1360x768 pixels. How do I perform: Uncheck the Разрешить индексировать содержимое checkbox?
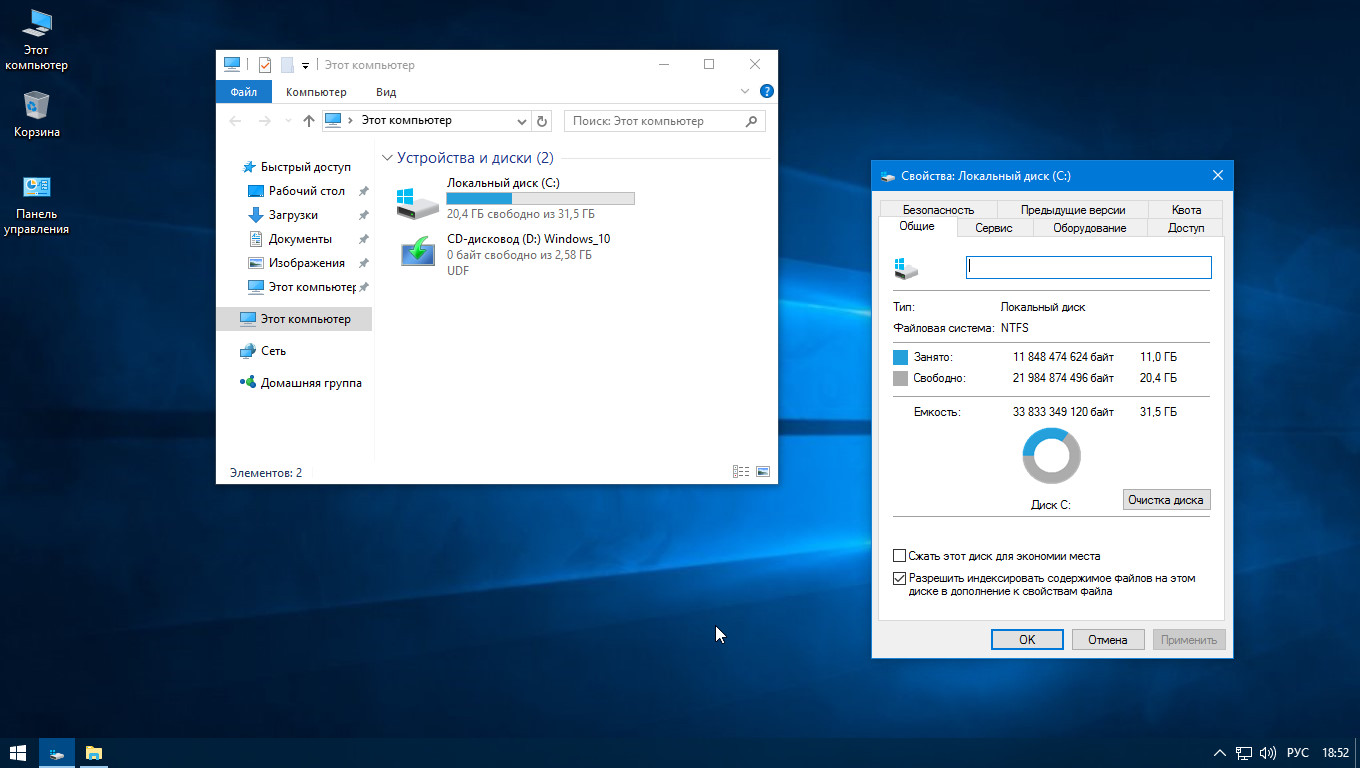[x=900, y=578]
